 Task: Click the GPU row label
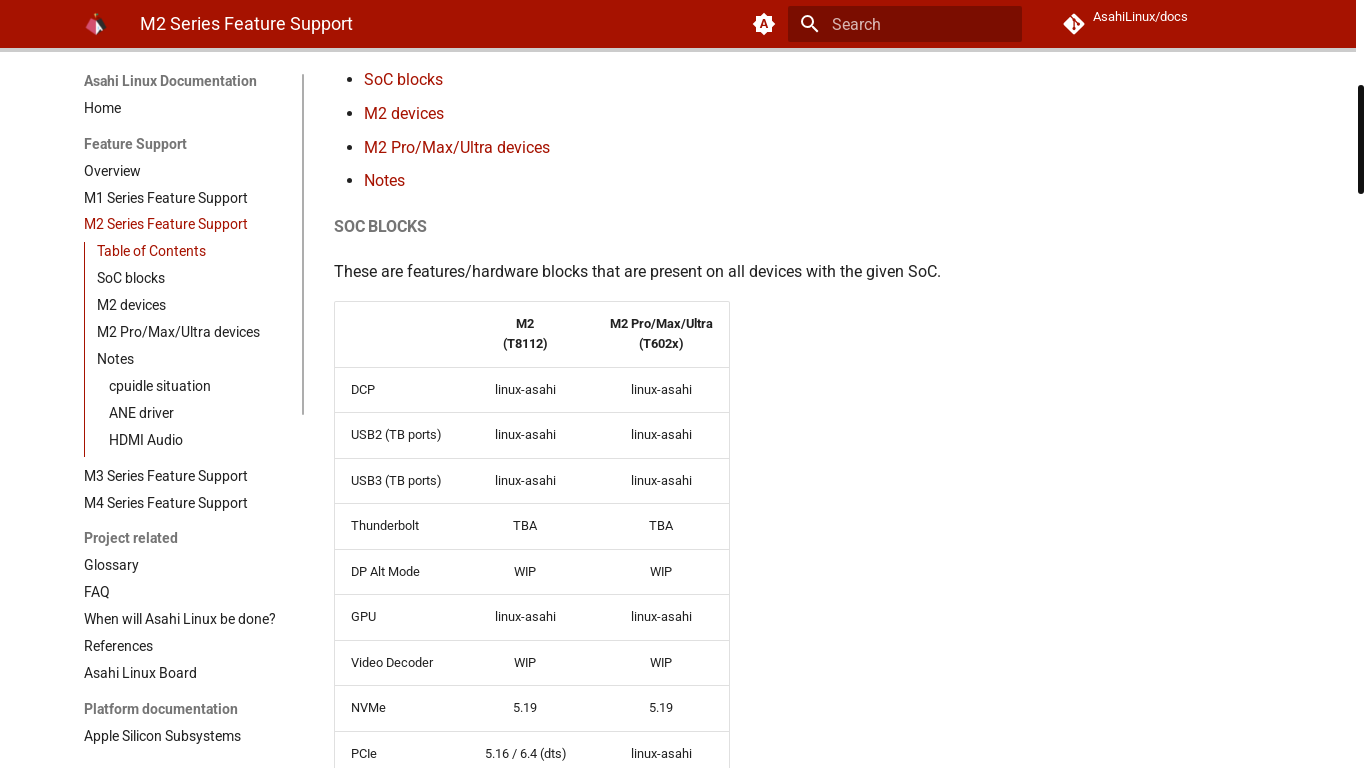point(364,617)
